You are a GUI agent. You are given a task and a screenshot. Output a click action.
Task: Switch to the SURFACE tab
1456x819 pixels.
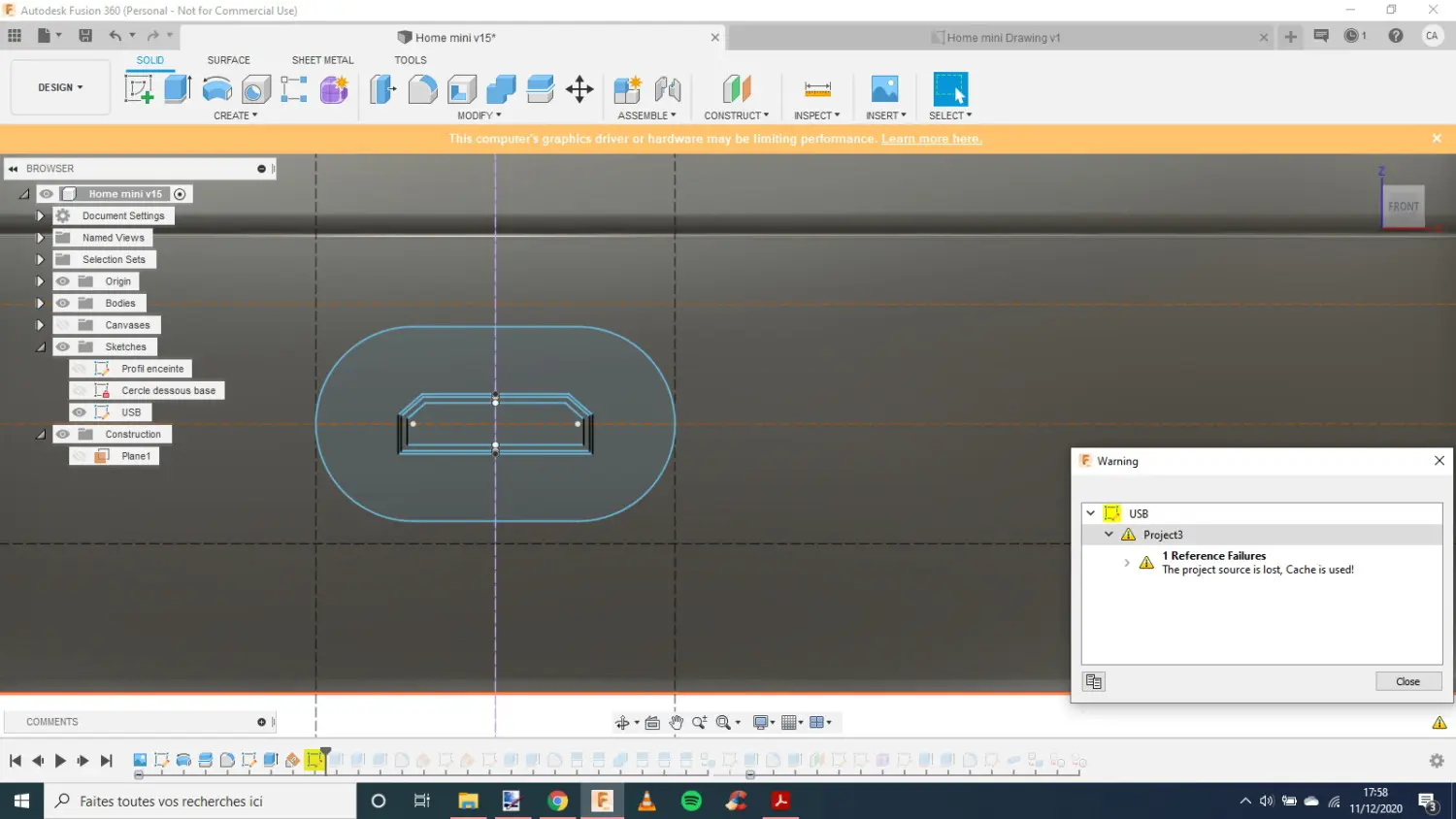click(228, 60)
